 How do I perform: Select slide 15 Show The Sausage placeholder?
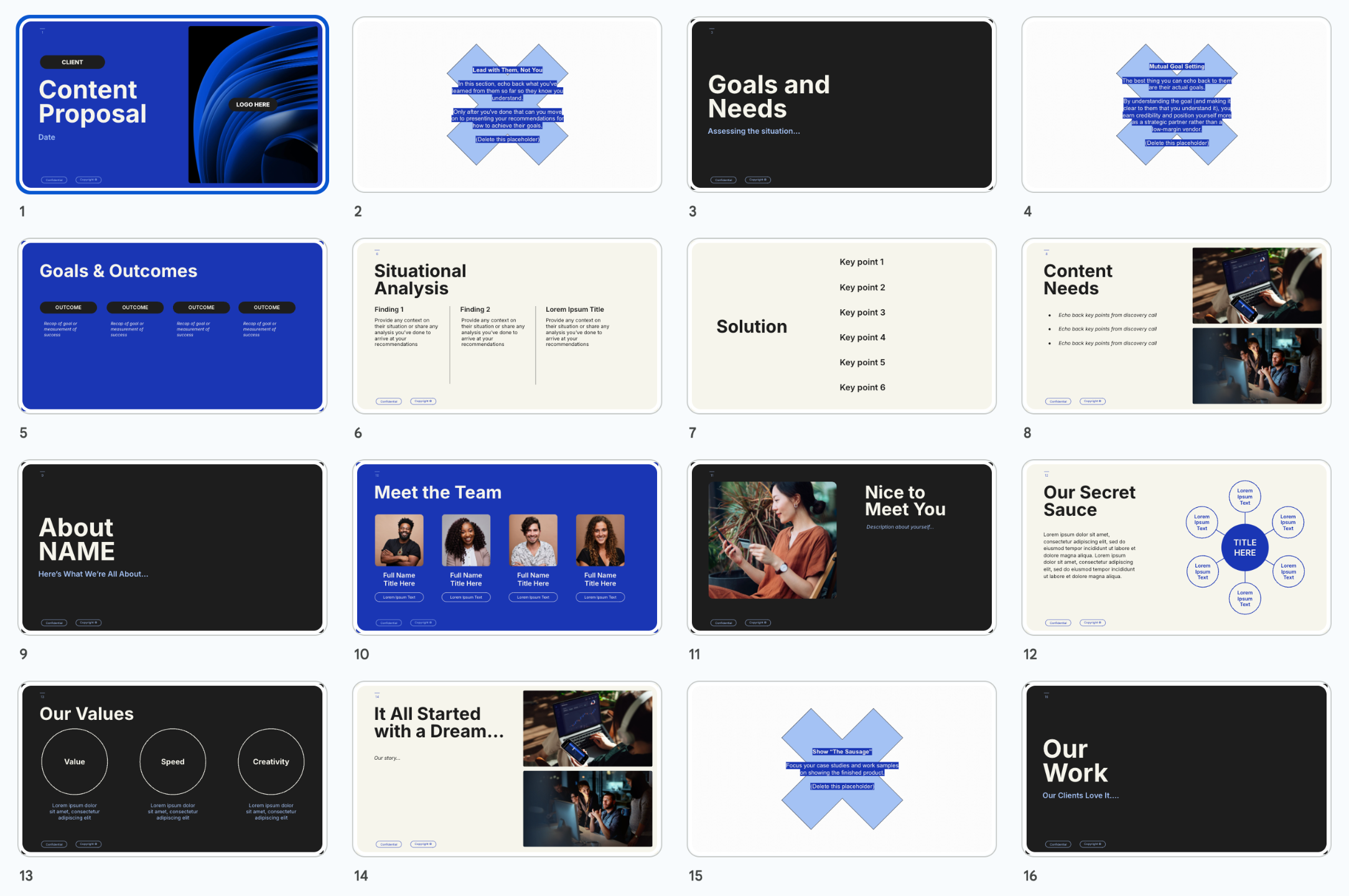pyautogui.click(x=841, y=769)
